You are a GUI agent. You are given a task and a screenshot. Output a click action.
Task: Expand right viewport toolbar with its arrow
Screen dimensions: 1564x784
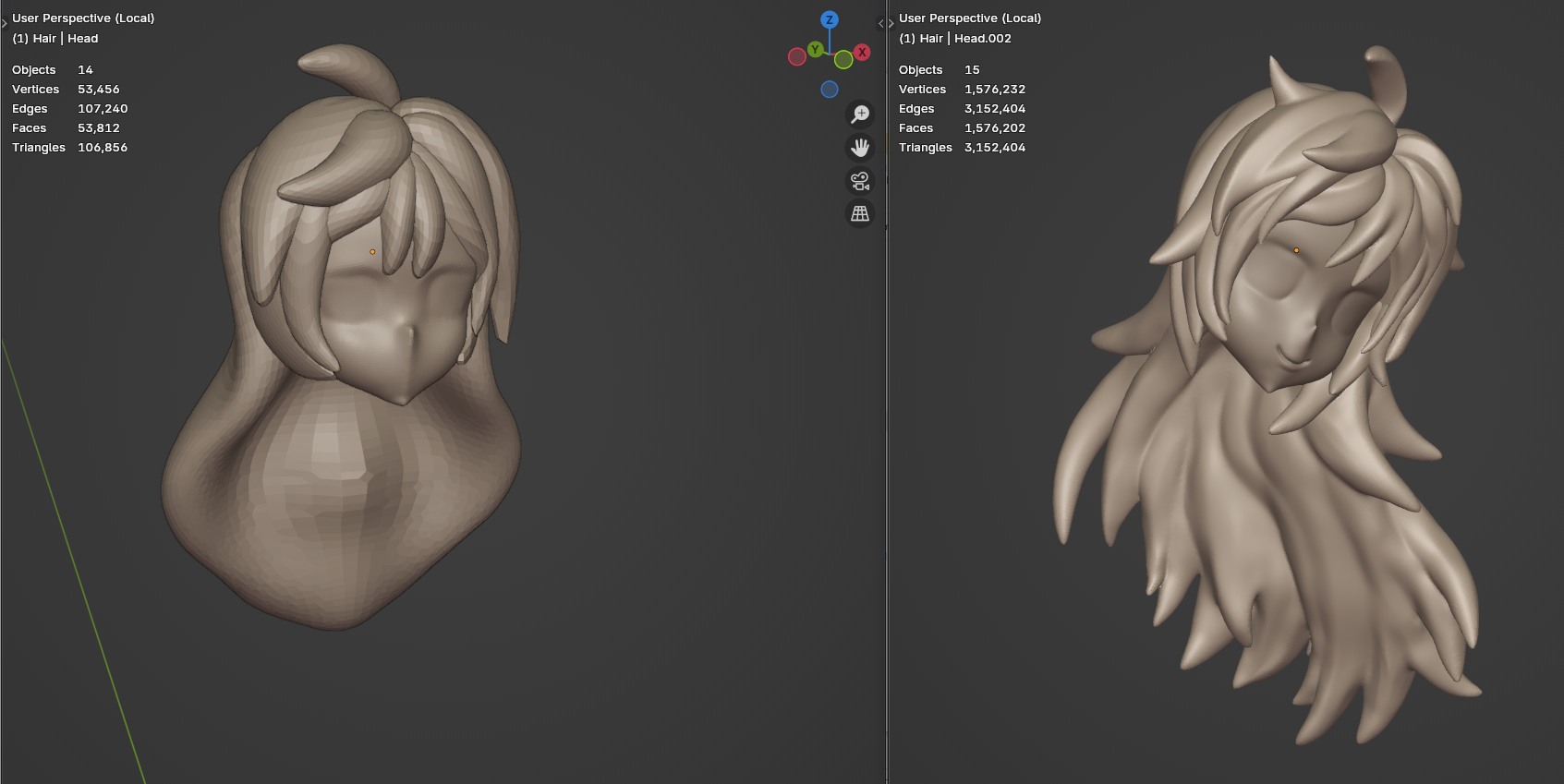(x=891, y=23)
